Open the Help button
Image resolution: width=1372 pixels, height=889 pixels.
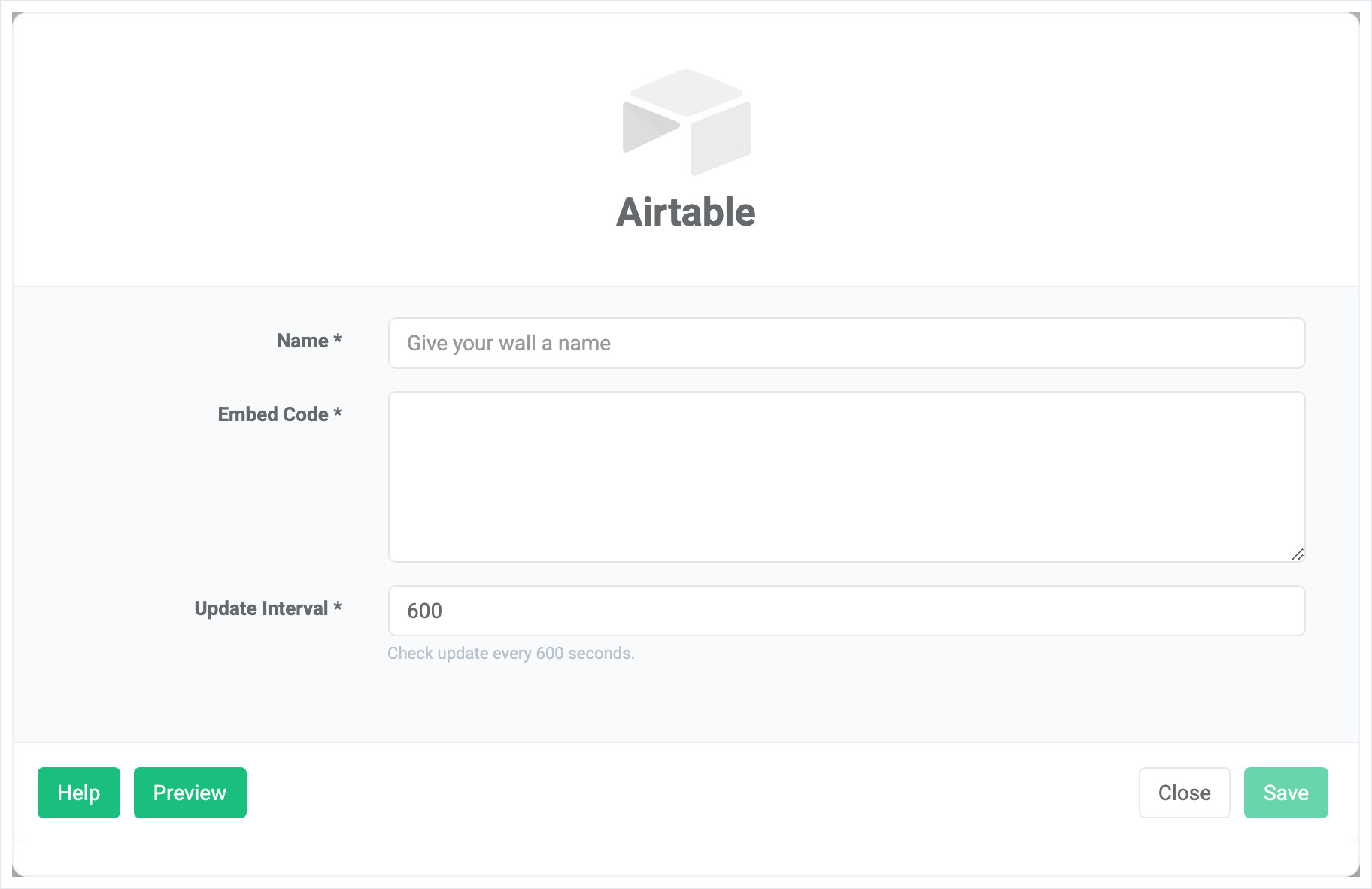tap(79, 793)
